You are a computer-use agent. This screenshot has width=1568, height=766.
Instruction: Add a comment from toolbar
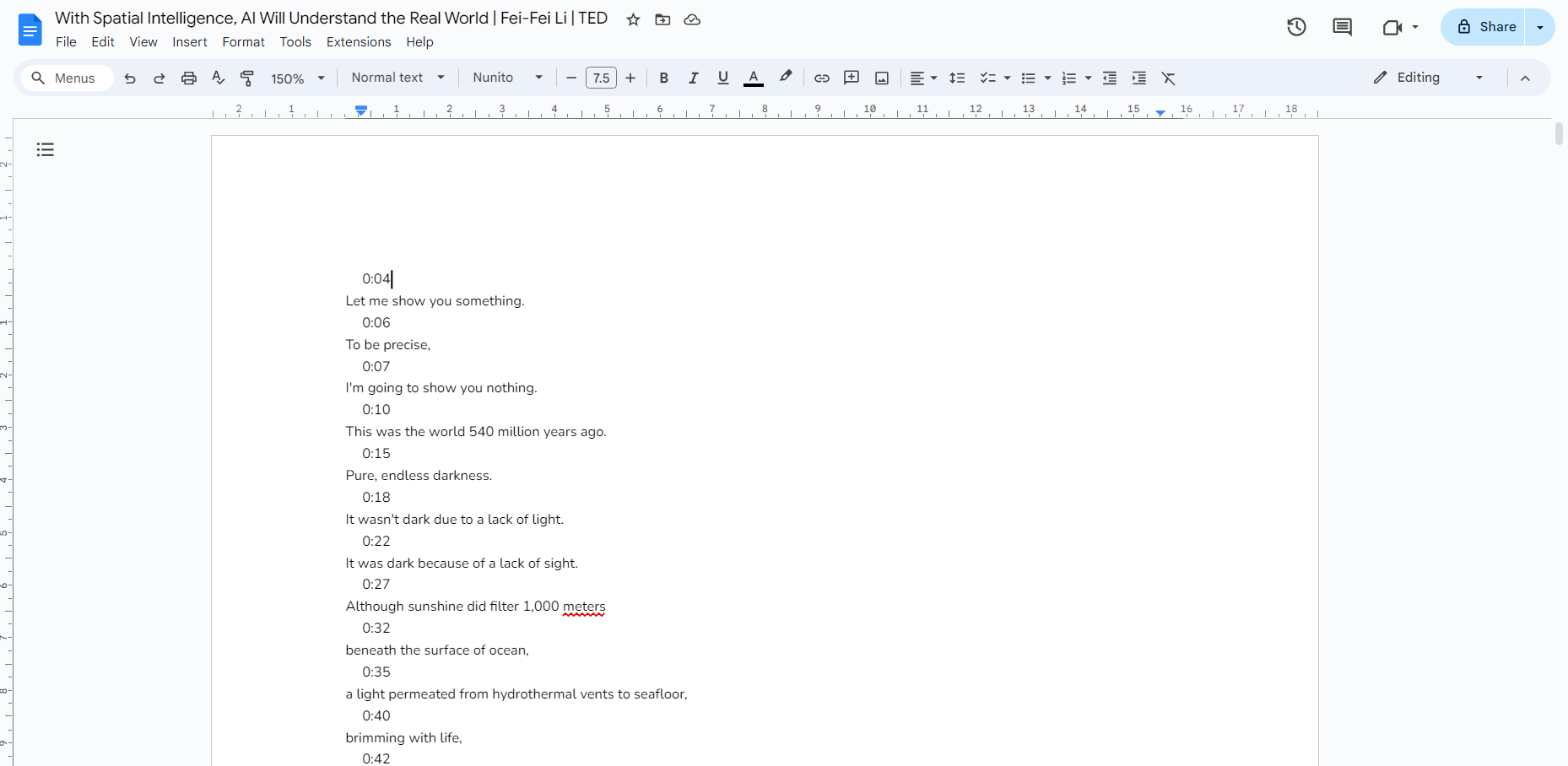coord(852,78)
